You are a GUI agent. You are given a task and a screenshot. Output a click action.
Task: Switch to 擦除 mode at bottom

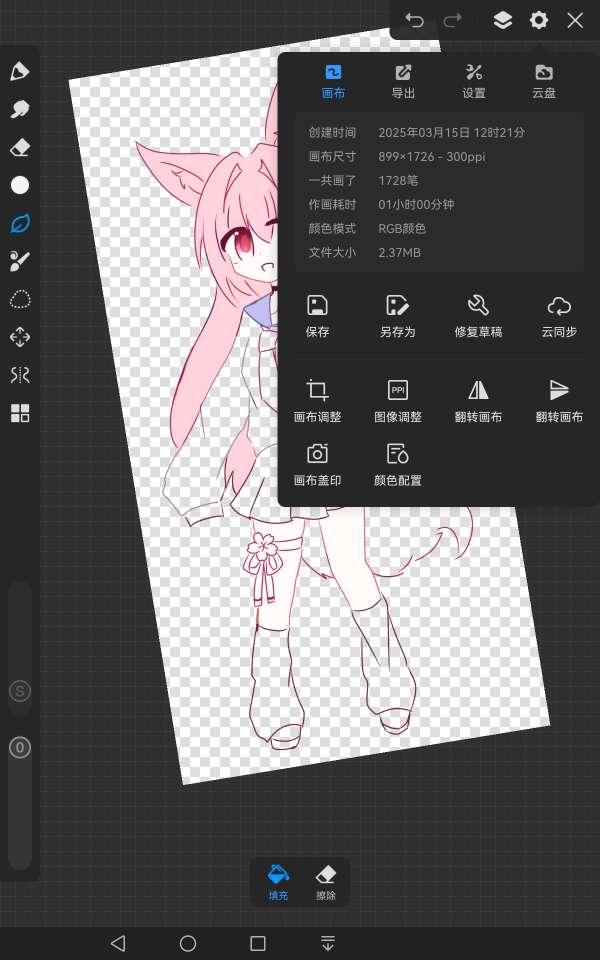pos(326,883)
